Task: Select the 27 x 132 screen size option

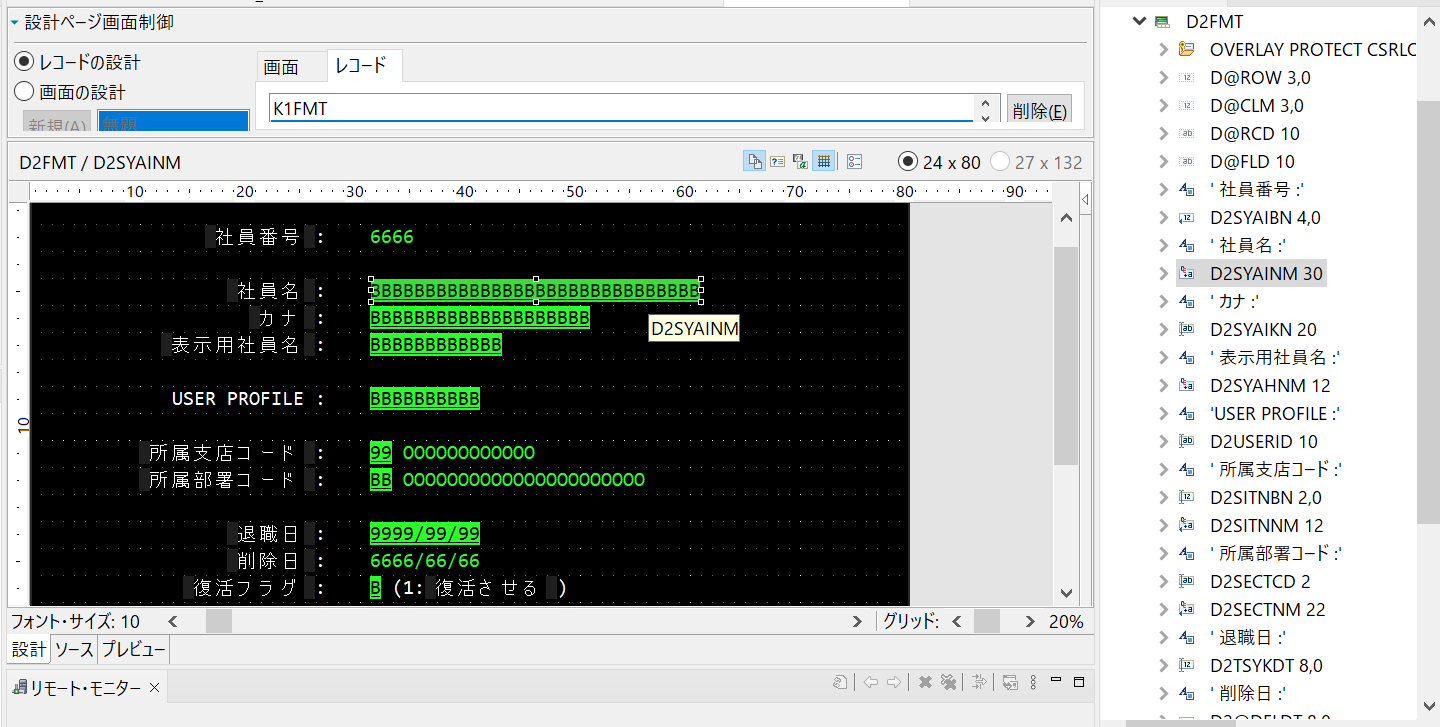Action: (x=1000, y=162)
